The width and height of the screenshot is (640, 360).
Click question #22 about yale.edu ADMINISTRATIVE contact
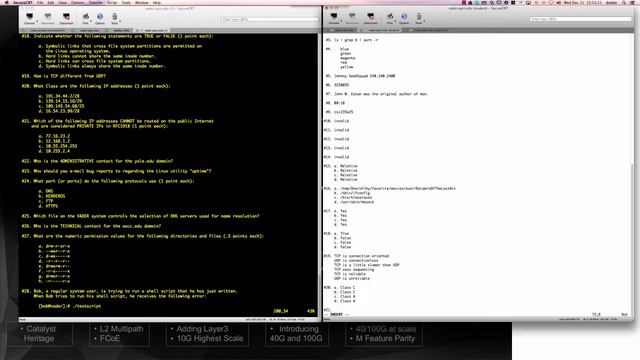[97, 161]
